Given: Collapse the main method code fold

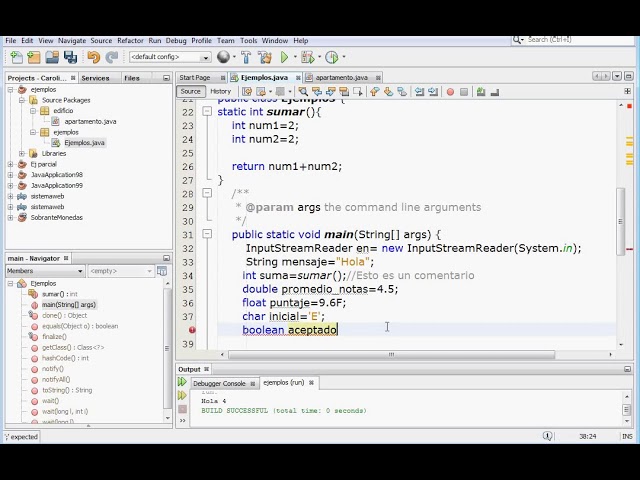Looking at the screenshot, I should 207,234.
